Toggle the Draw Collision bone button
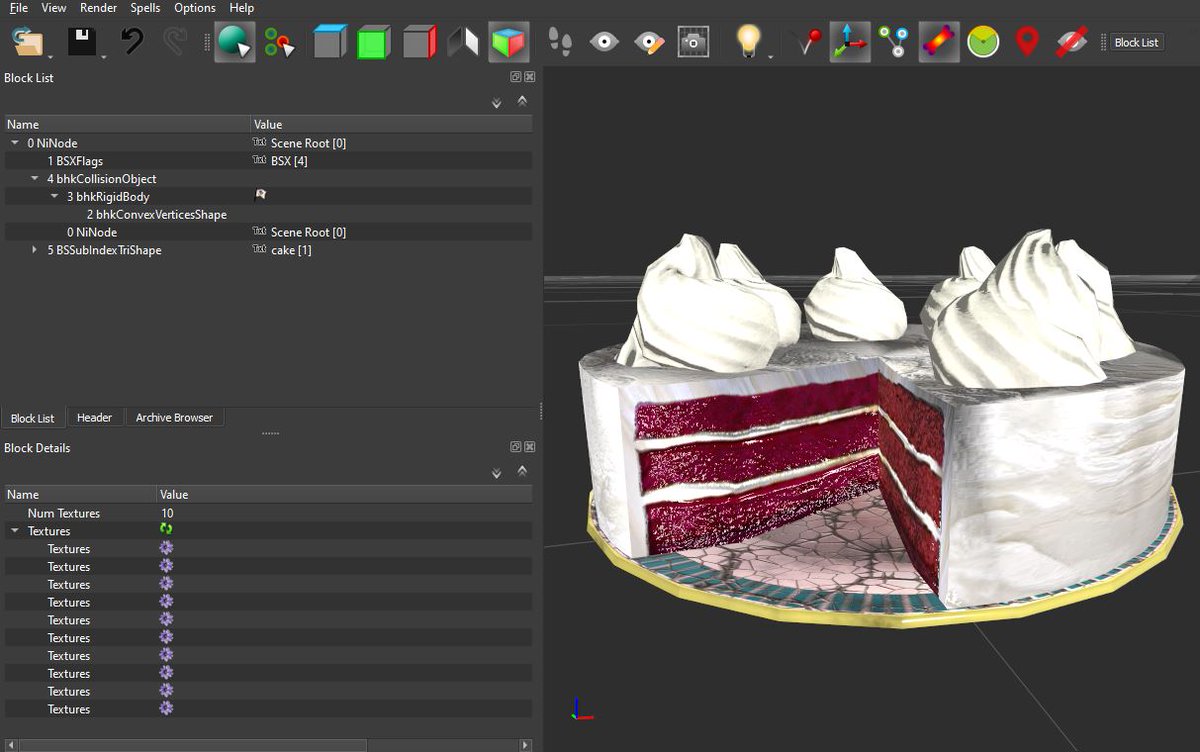This screenshot has height=752, width=1200. (x=939, y=42)
